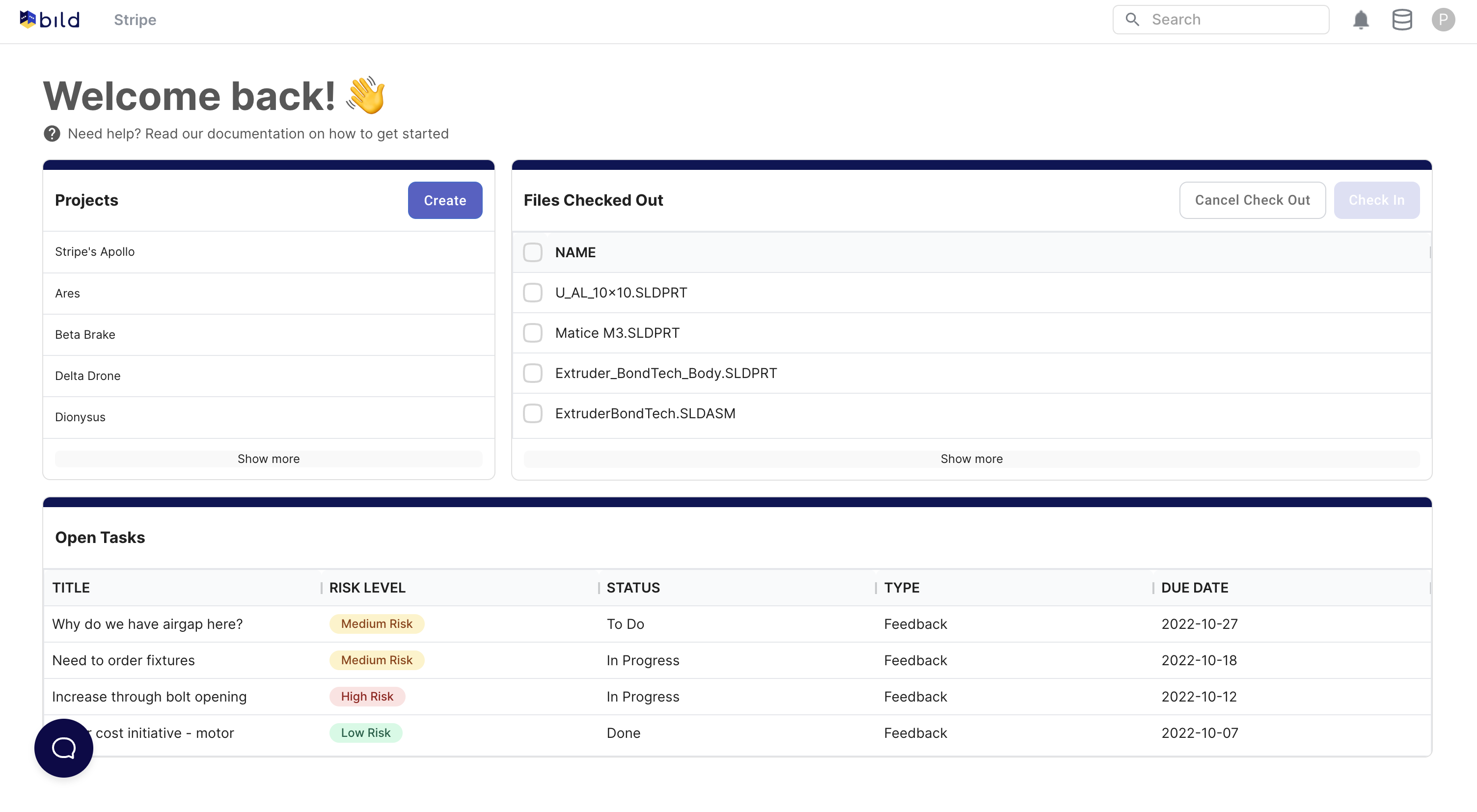Screen dimensions: 1477x812
Task: Click the help question-mark icon
Action: tap(52, 133)
